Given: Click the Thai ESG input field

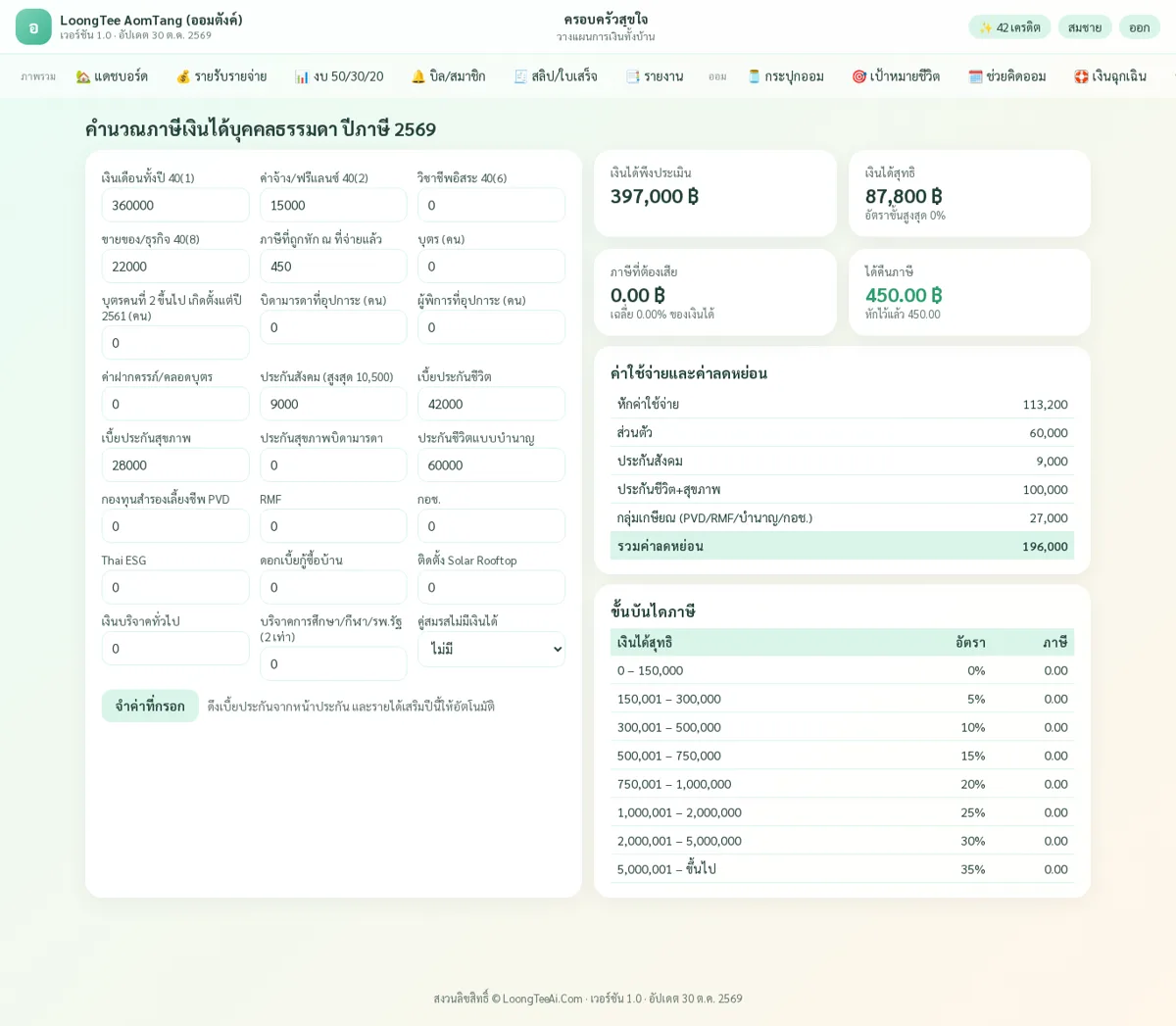Looking at the screenshot, I should pos(175,588).
